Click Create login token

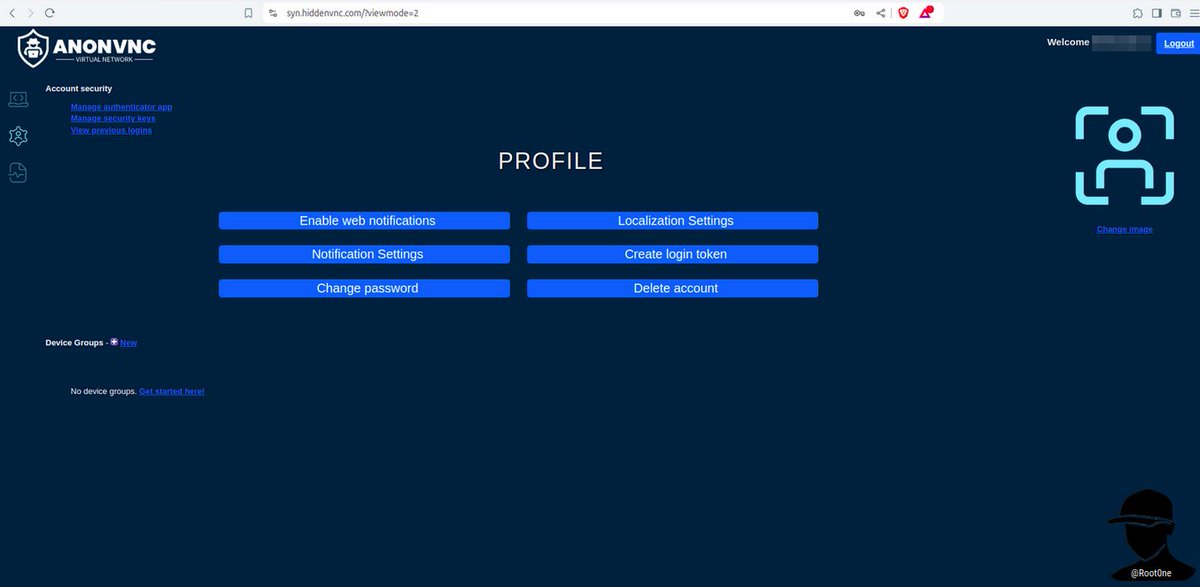point(672,254)
